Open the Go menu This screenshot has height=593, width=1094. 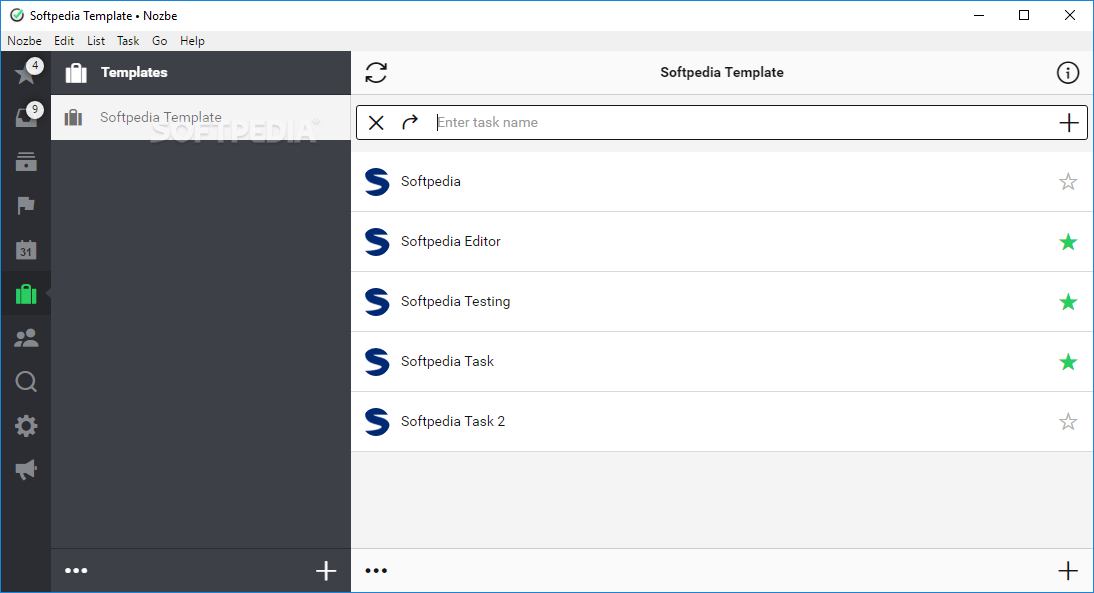[x=160, y=41]
